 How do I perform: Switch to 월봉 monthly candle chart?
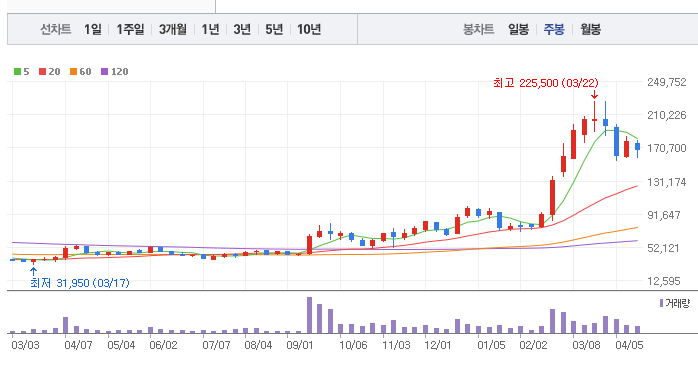(590, 29)
